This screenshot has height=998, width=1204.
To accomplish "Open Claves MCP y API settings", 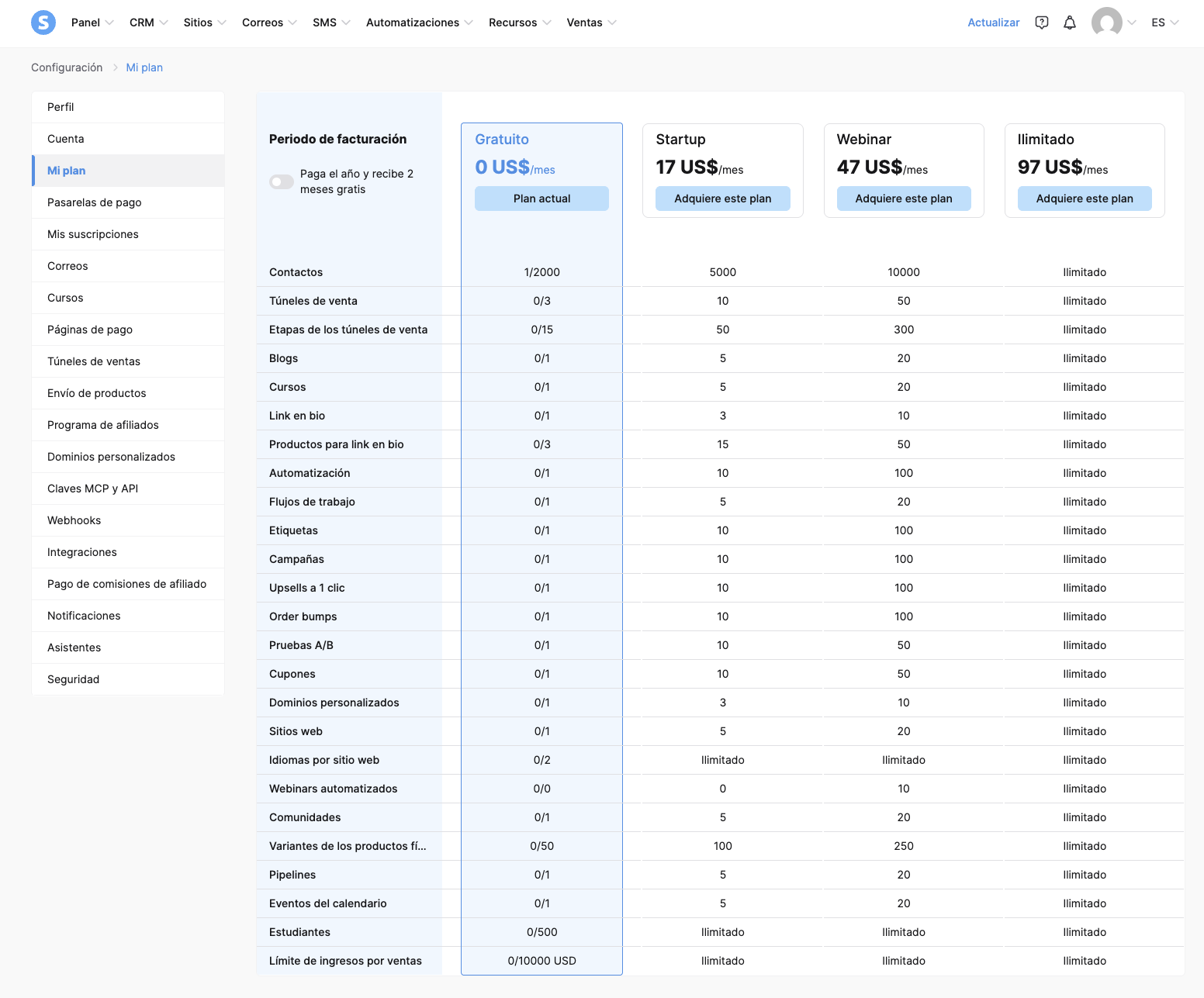I will (x=128, y=489).
